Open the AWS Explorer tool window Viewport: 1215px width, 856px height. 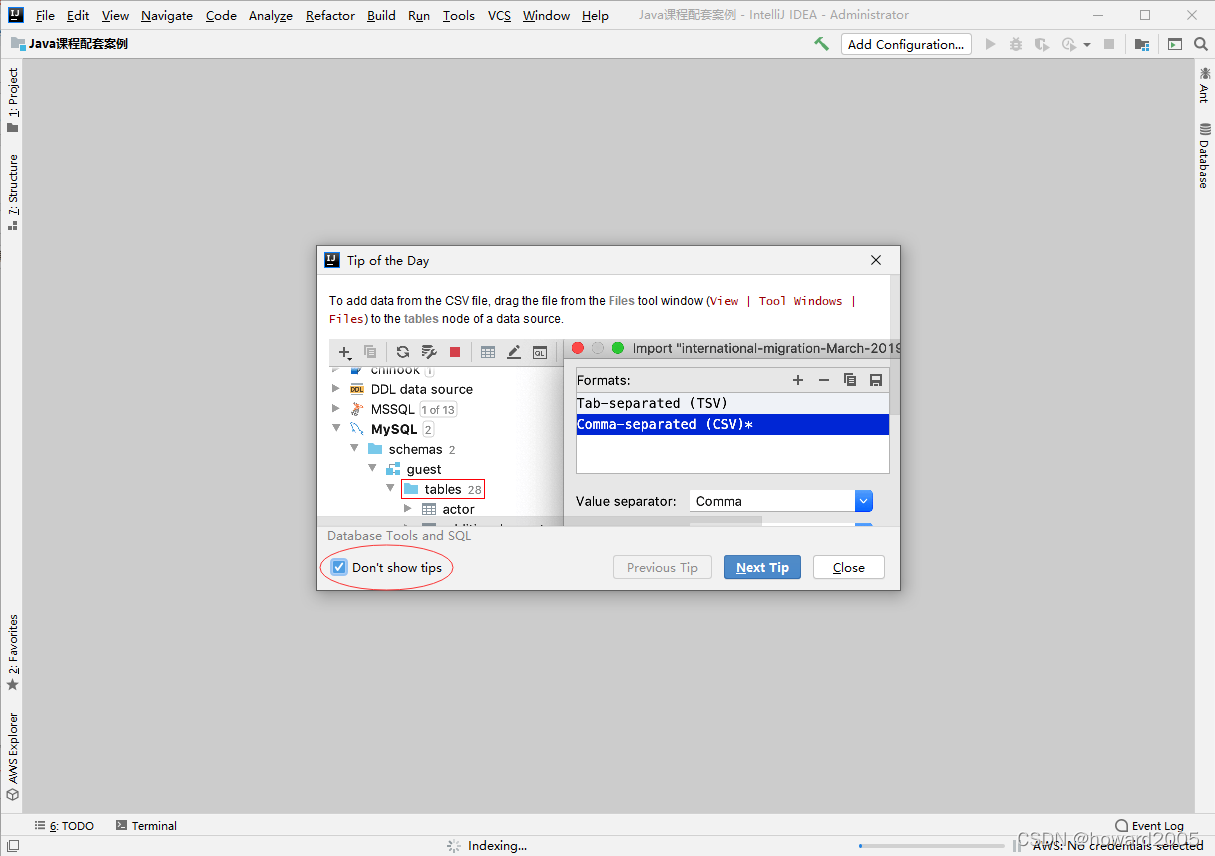pyautogui.click(x=13, y=757)
